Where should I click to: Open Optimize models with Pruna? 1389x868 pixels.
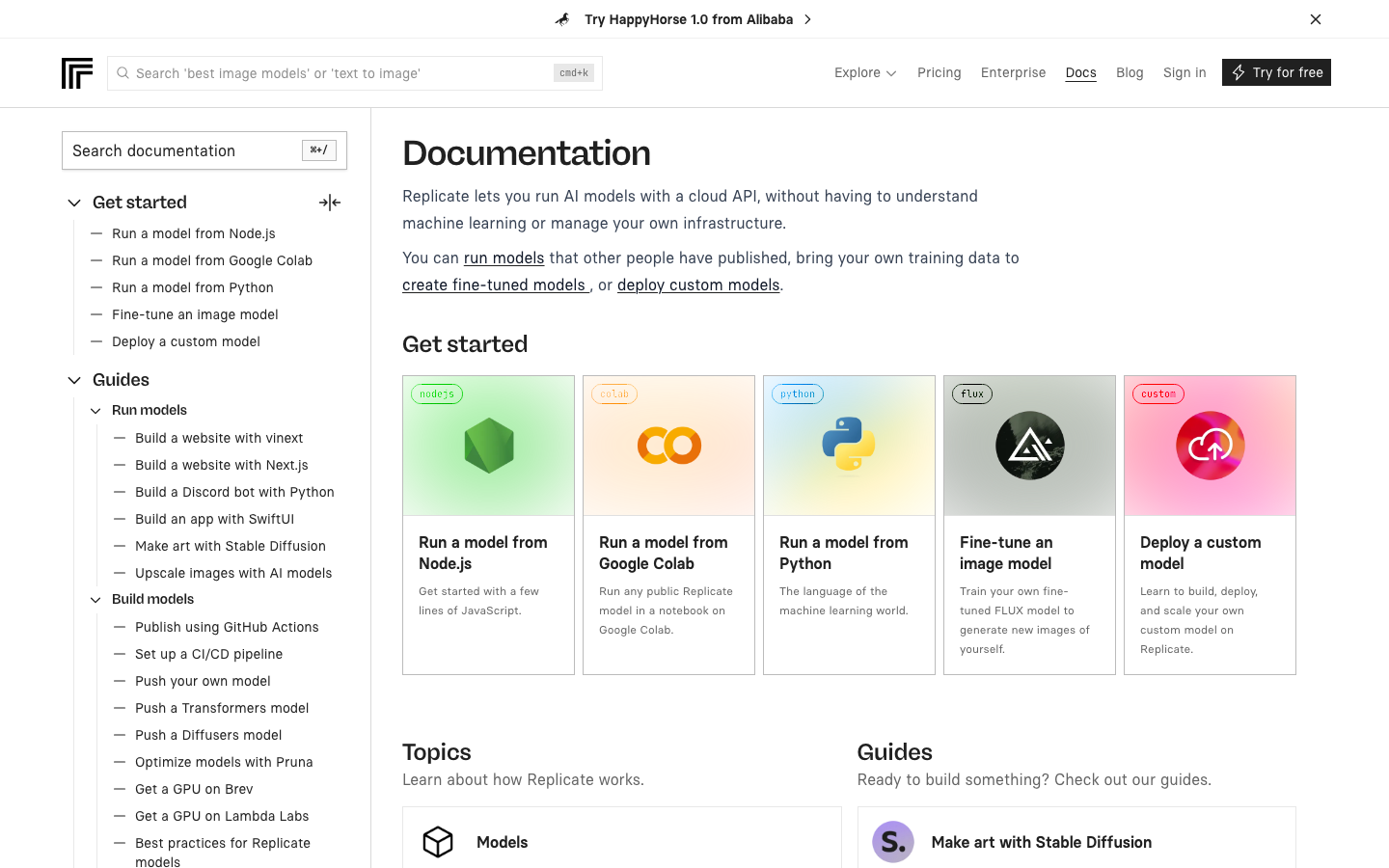coord(224,762)
